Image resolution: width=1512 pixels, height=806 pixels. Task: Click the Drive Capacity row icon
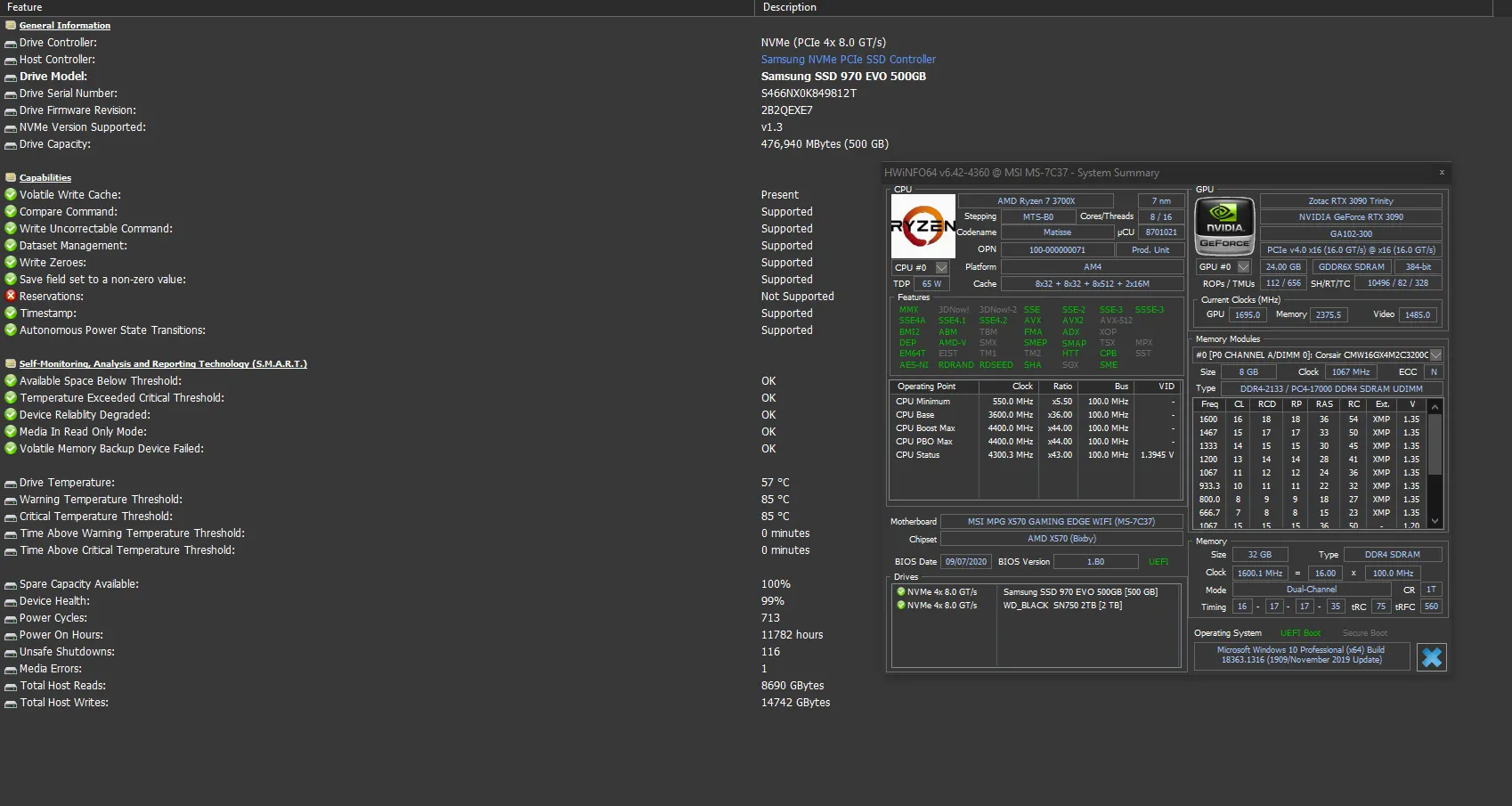[x=11, y=145]
